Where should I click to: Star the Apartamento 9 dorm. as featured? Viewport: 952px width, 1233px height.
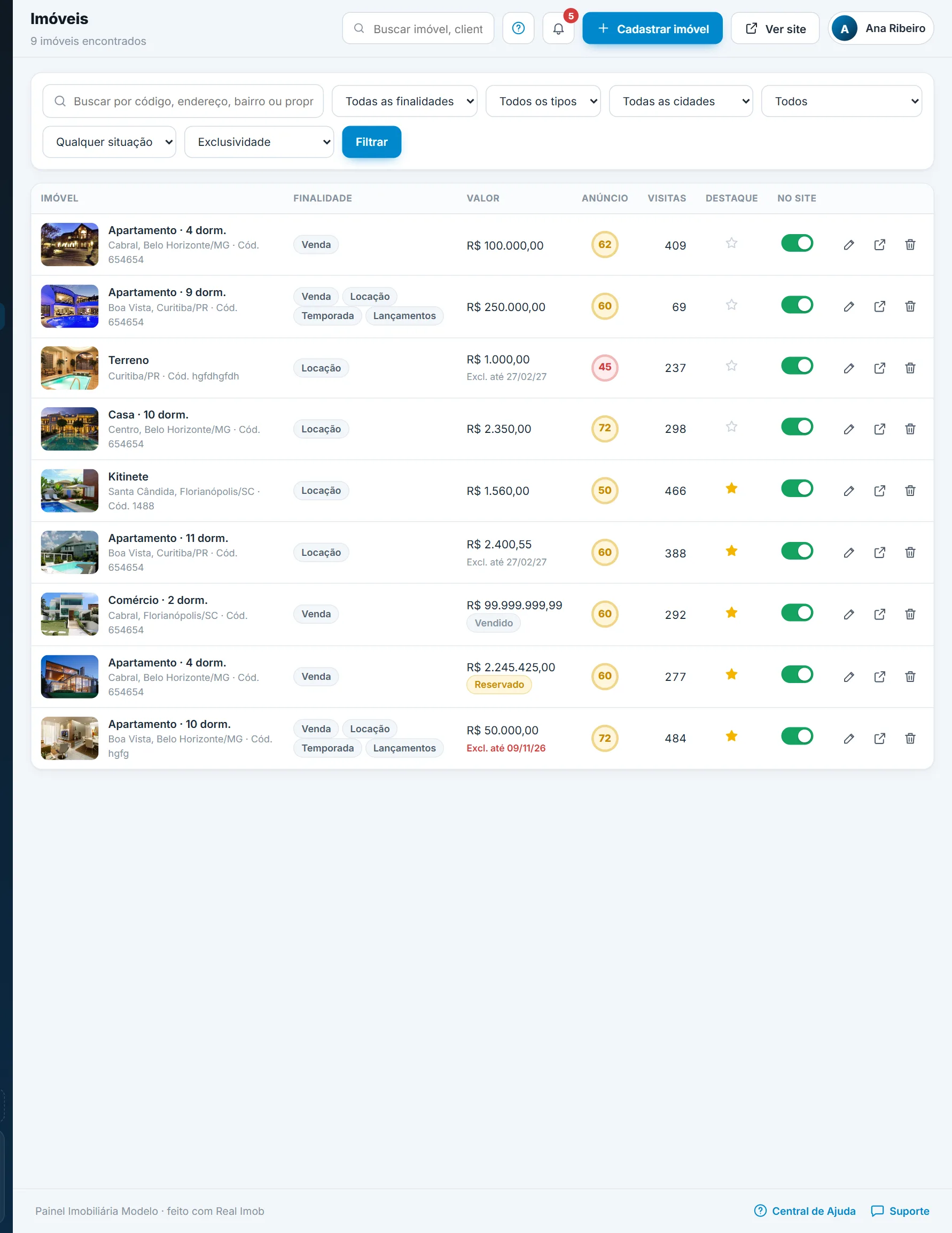(x=731, y=305)
